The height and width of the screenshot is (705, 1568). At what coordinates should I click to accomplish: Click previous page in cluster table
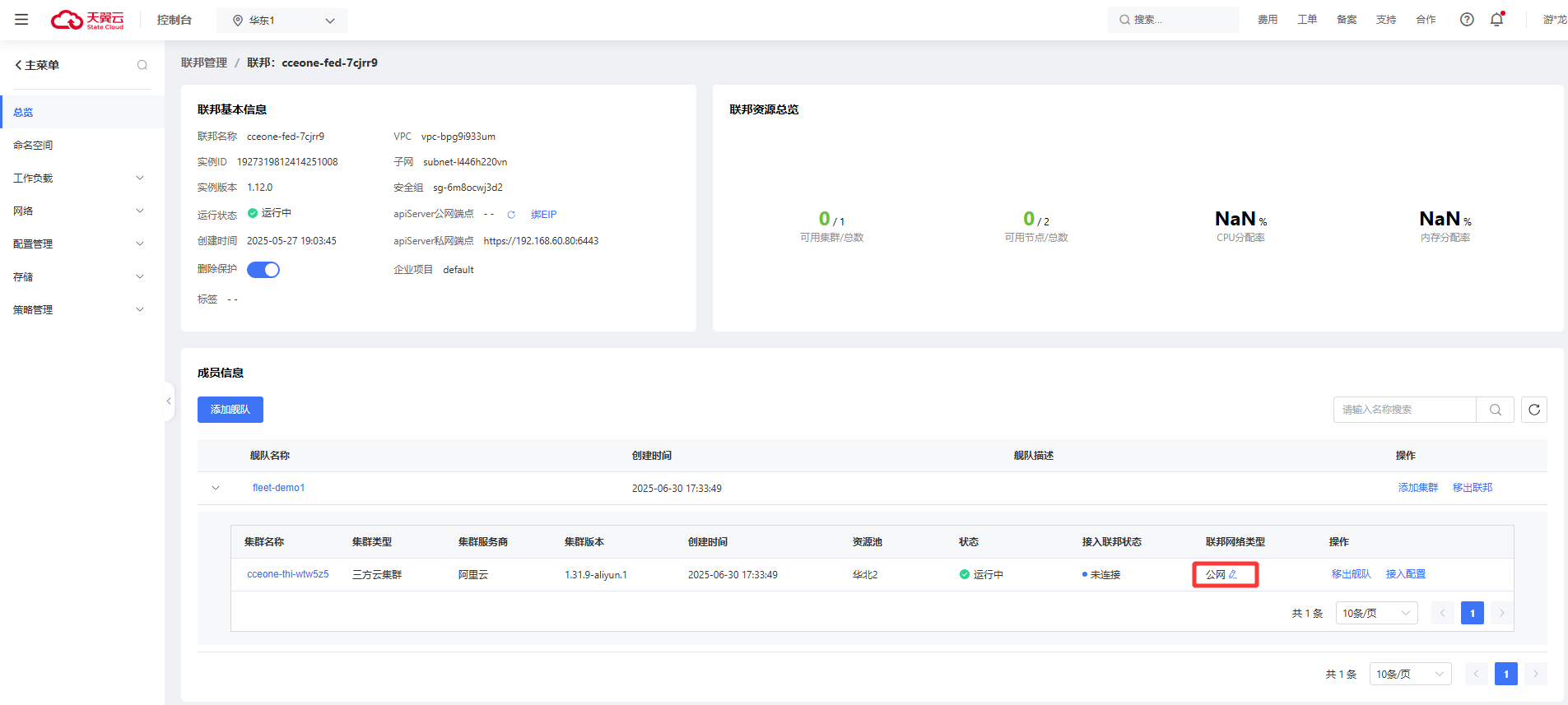(1443, 613)
